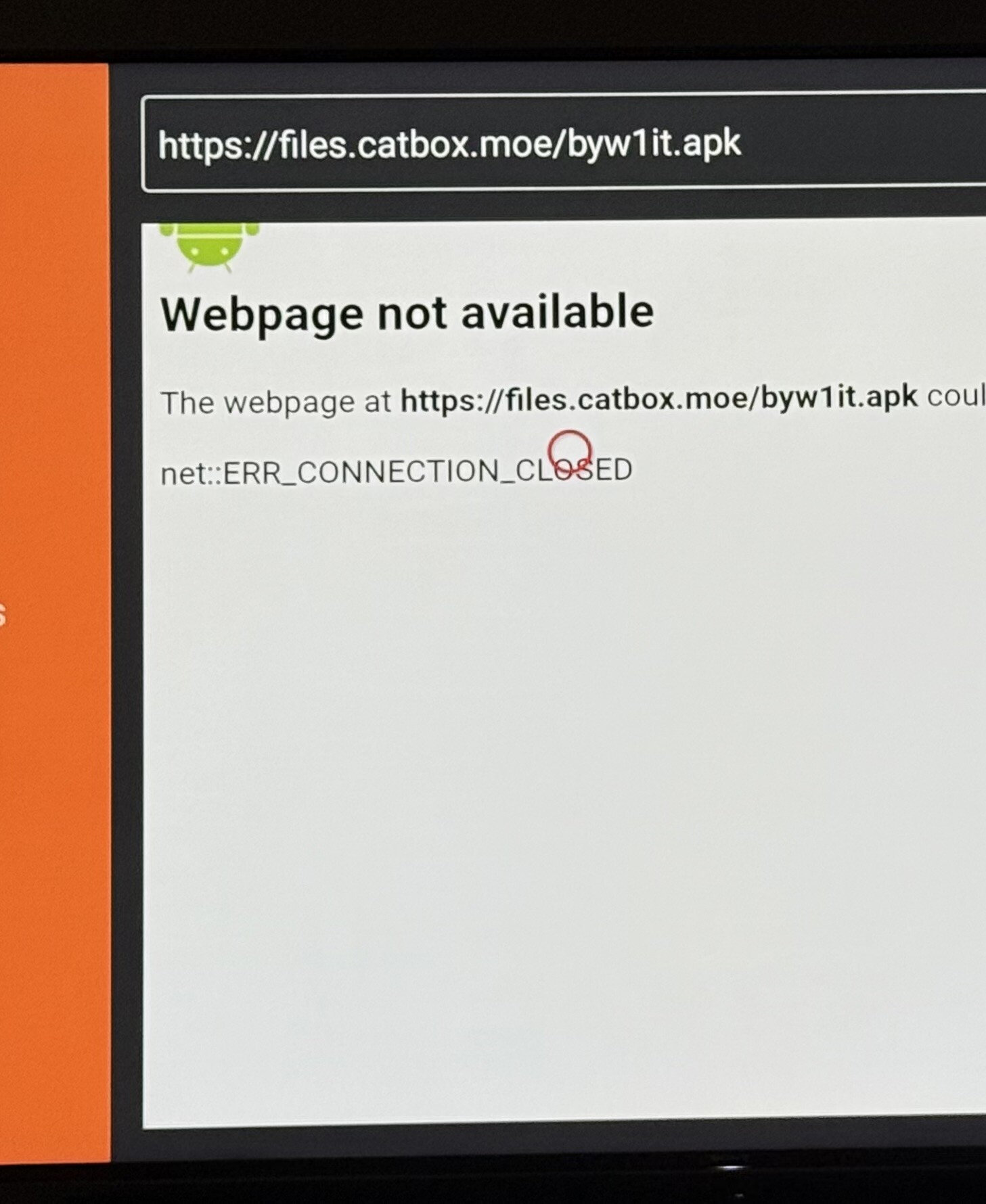Click the net::ERR_CONNECTION_CLOSED error code
Screen dimensions: 986x1204
396,471
